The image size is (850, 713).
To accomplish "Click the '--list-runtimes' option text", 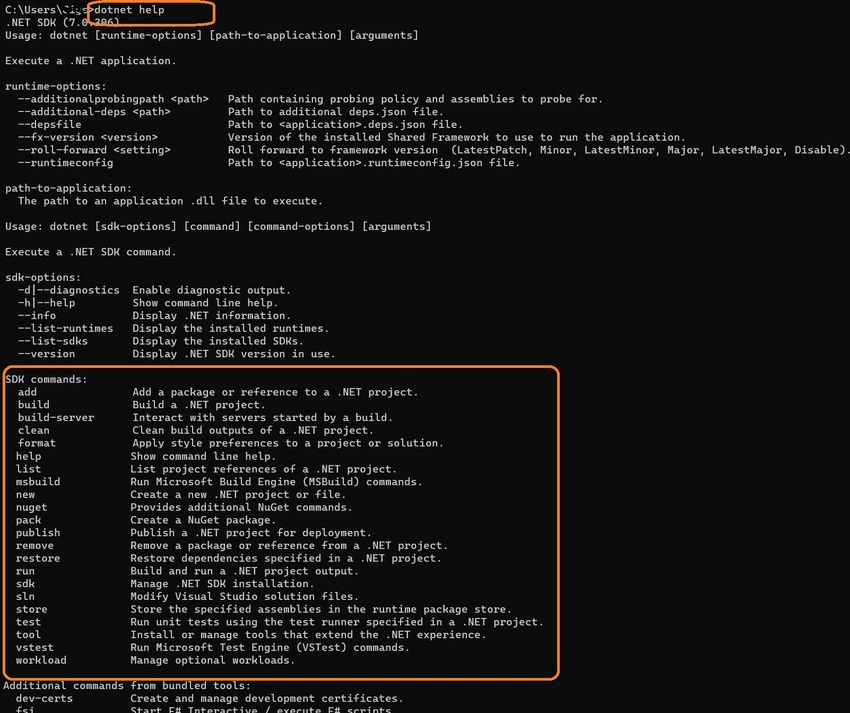I will coord(66,328).
